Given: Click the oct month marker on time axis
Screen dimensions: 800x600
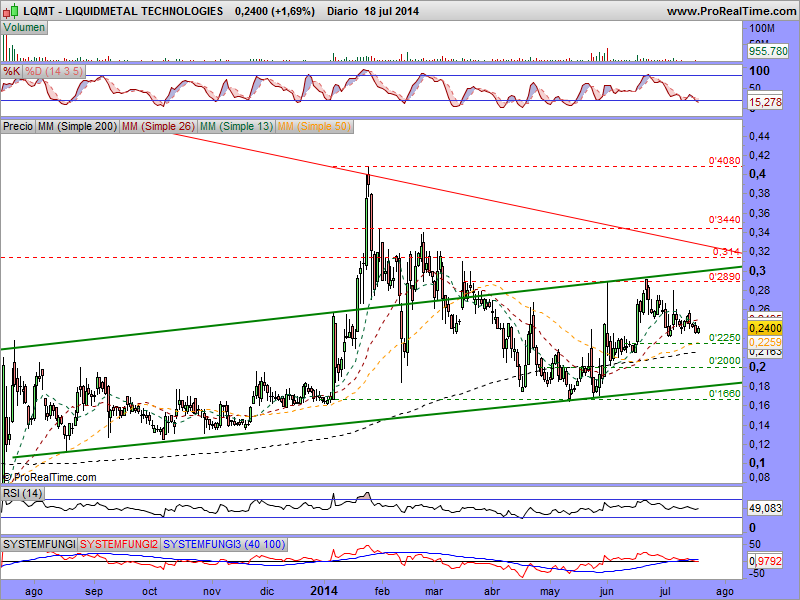Looking at the screenshot, I should [x=149, y=591].
